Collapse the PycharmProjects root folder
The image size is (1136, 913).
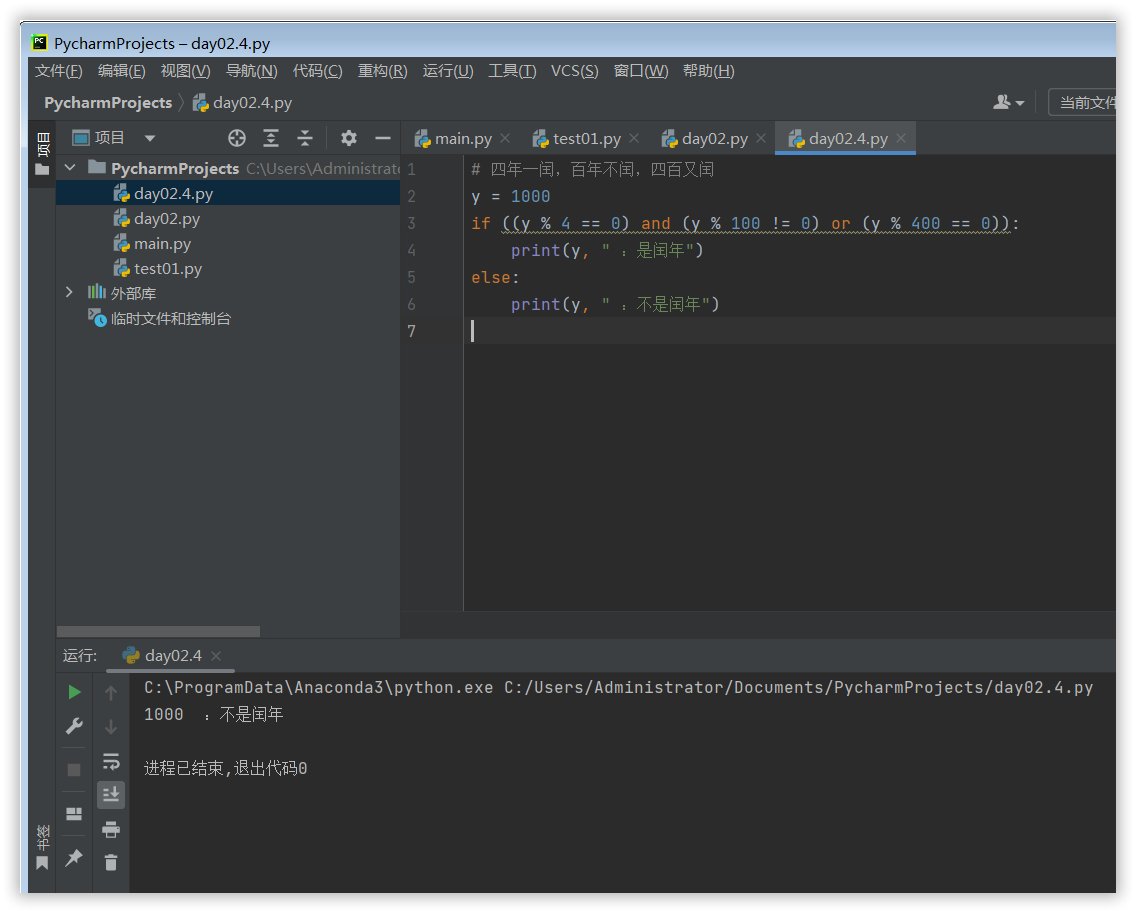pos(69,168)
